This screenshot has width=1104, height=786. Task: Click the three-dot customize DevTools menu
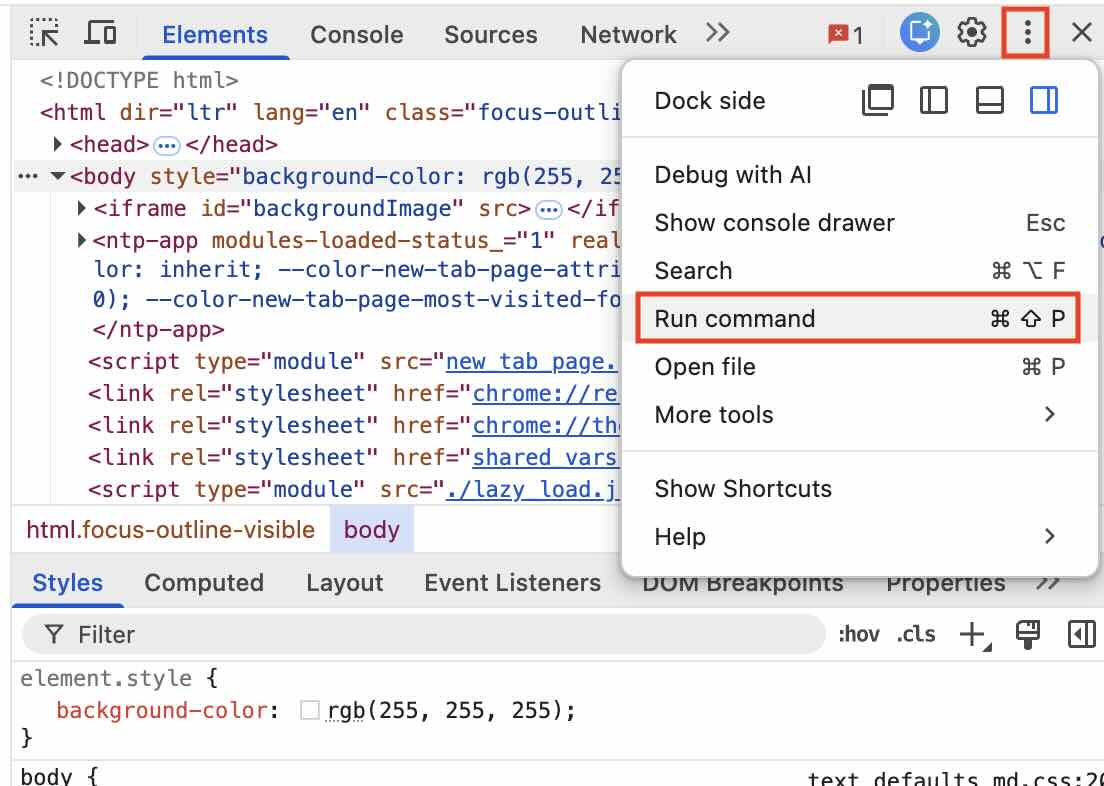[1027, 33]
